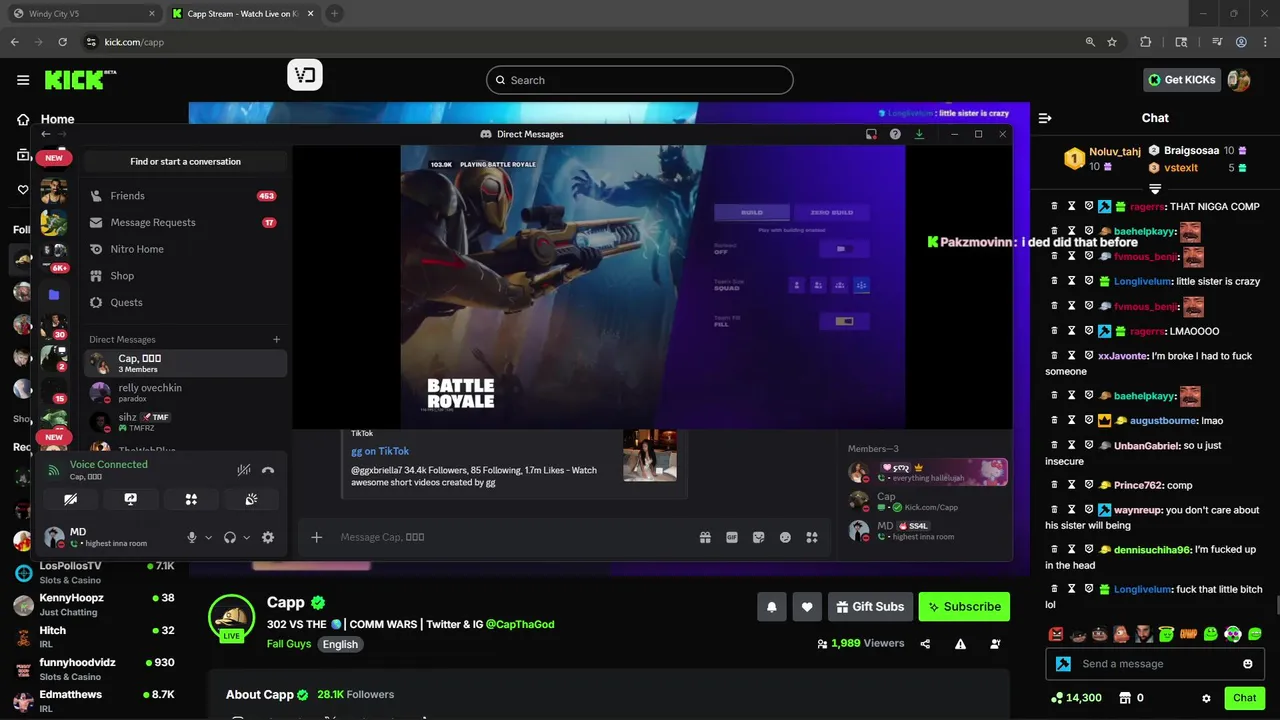The image size is (1280, 720).
Task: Deafen Discord headphones
Action: point(230,537)
